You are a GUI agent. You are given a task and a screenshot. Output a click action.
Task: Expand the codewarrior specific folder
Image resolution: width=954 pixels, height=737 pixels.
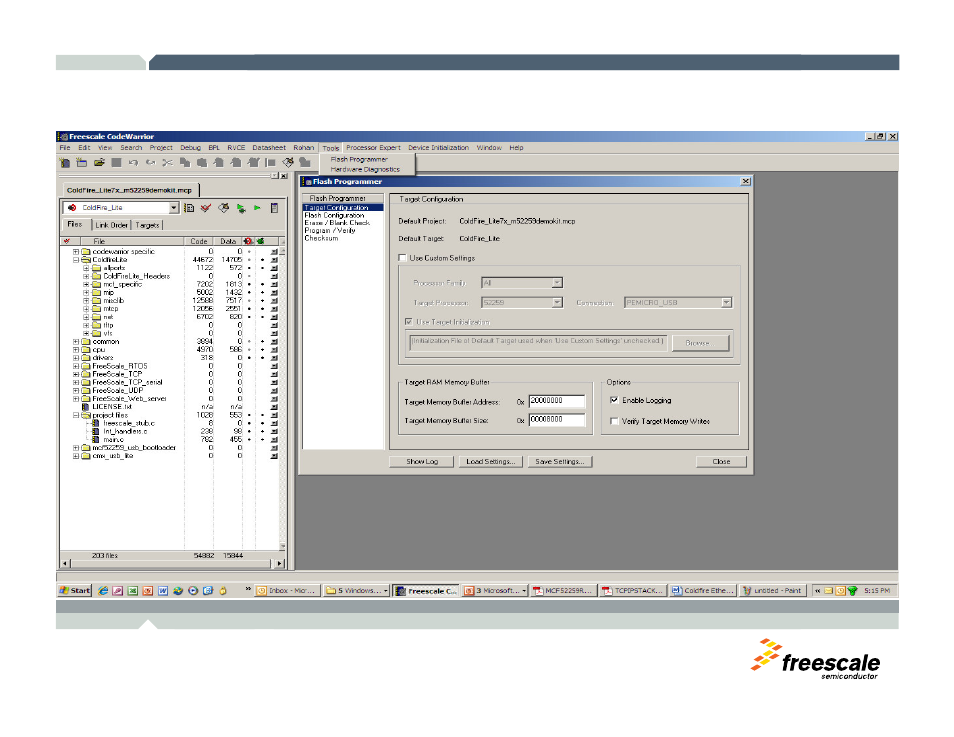[x=76, y=251]
